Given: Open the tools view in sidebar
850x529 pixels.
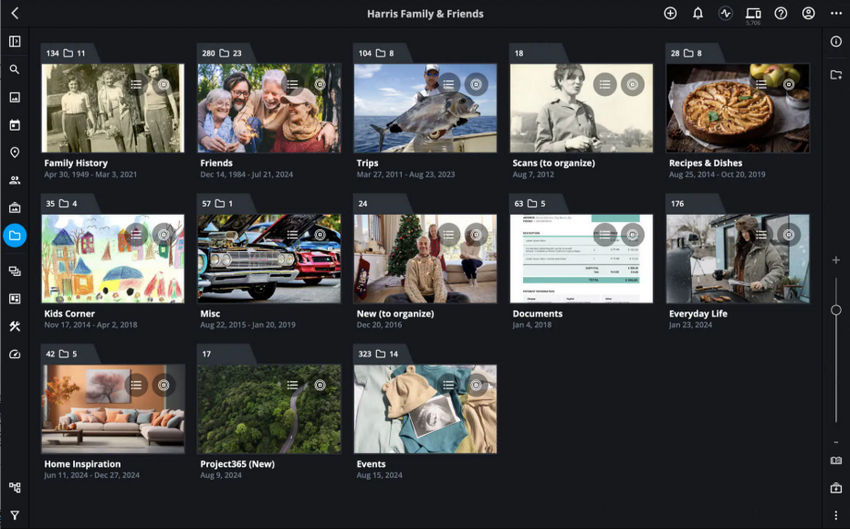Looking at the screenshot, I should (15, 326).
